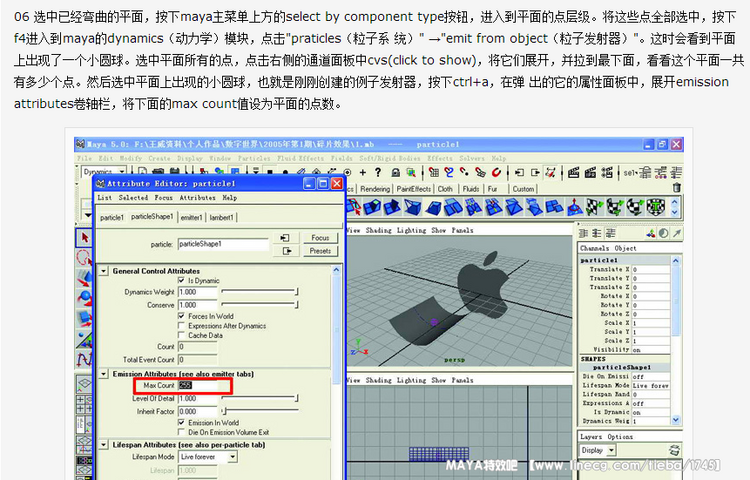The width and height of the screenshot is (750, 480).
Task: Activate the Move tool with red arrow
Action: point(84,278)
